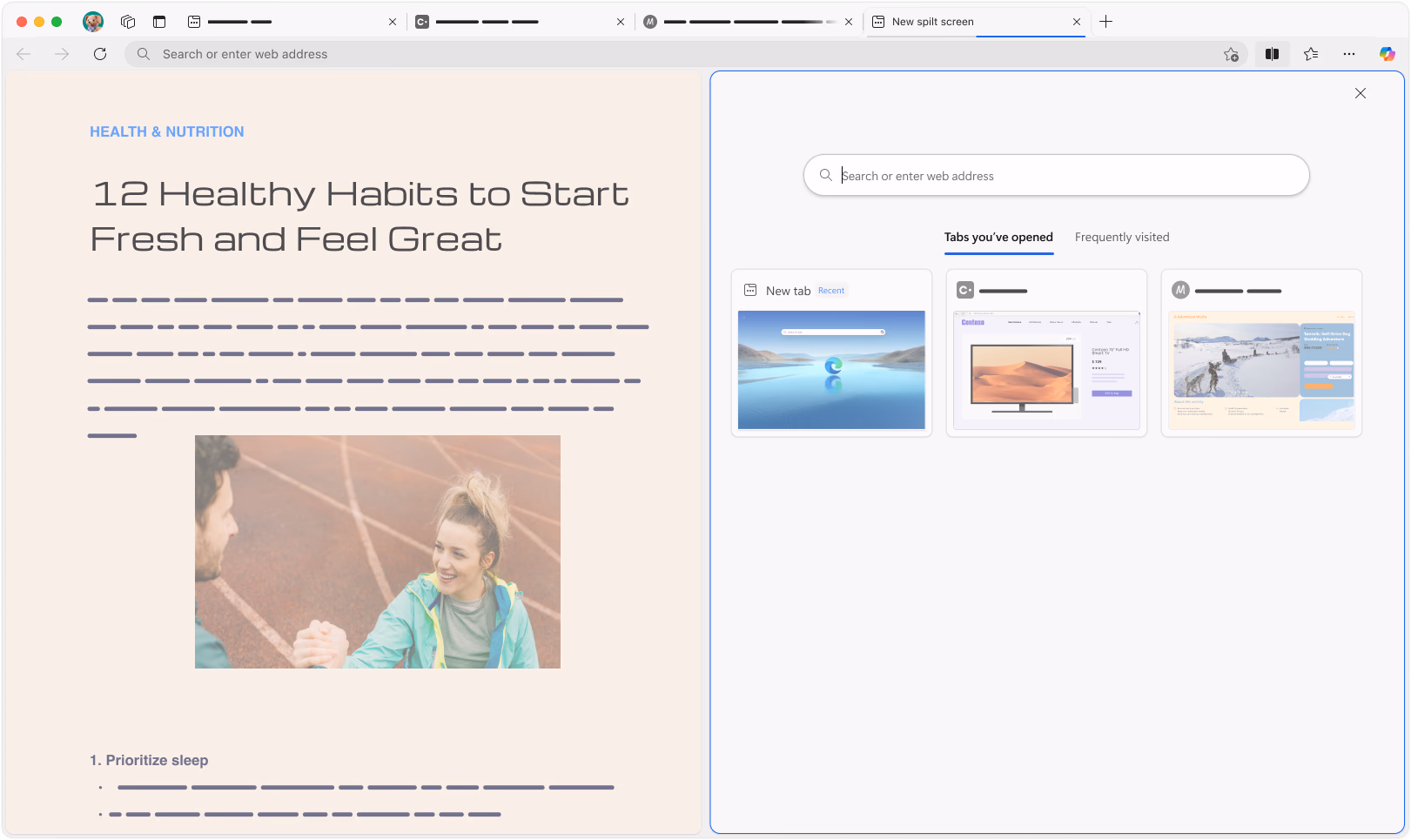Open the dog sledding page thumbnail
The image size is (1411, 840).
pyautogui.click(x=1261, y=353)
